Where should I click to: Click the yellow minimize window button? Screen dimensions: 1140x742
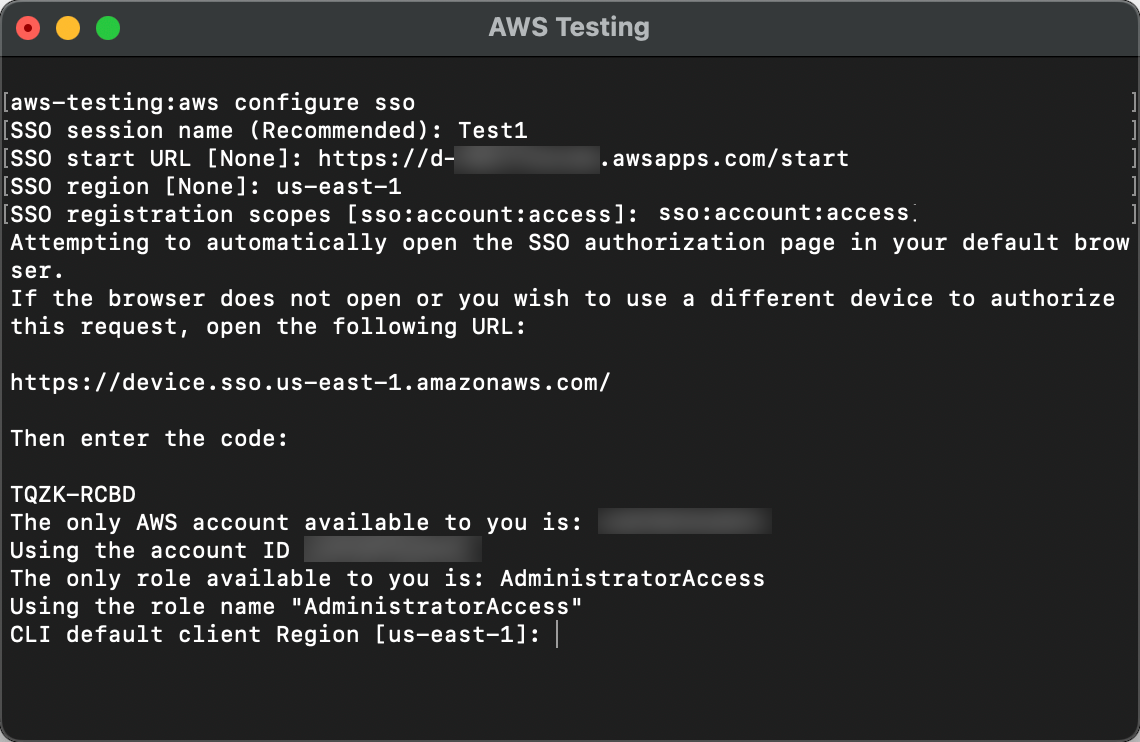pyautogui.click(x=68, y=28)
